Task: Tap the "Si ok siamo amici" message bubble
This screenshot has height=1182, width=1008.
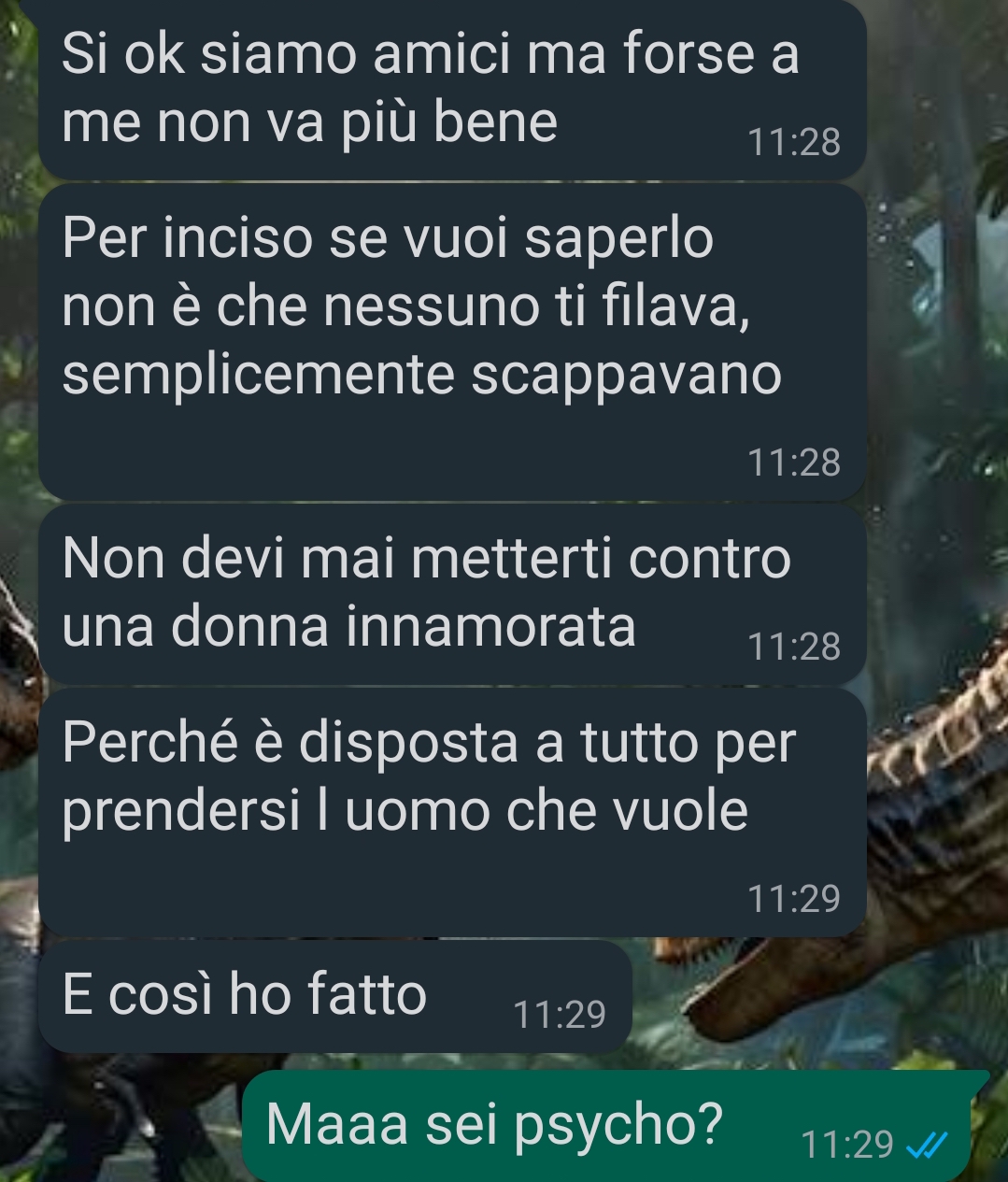Action: pos(452,88)
